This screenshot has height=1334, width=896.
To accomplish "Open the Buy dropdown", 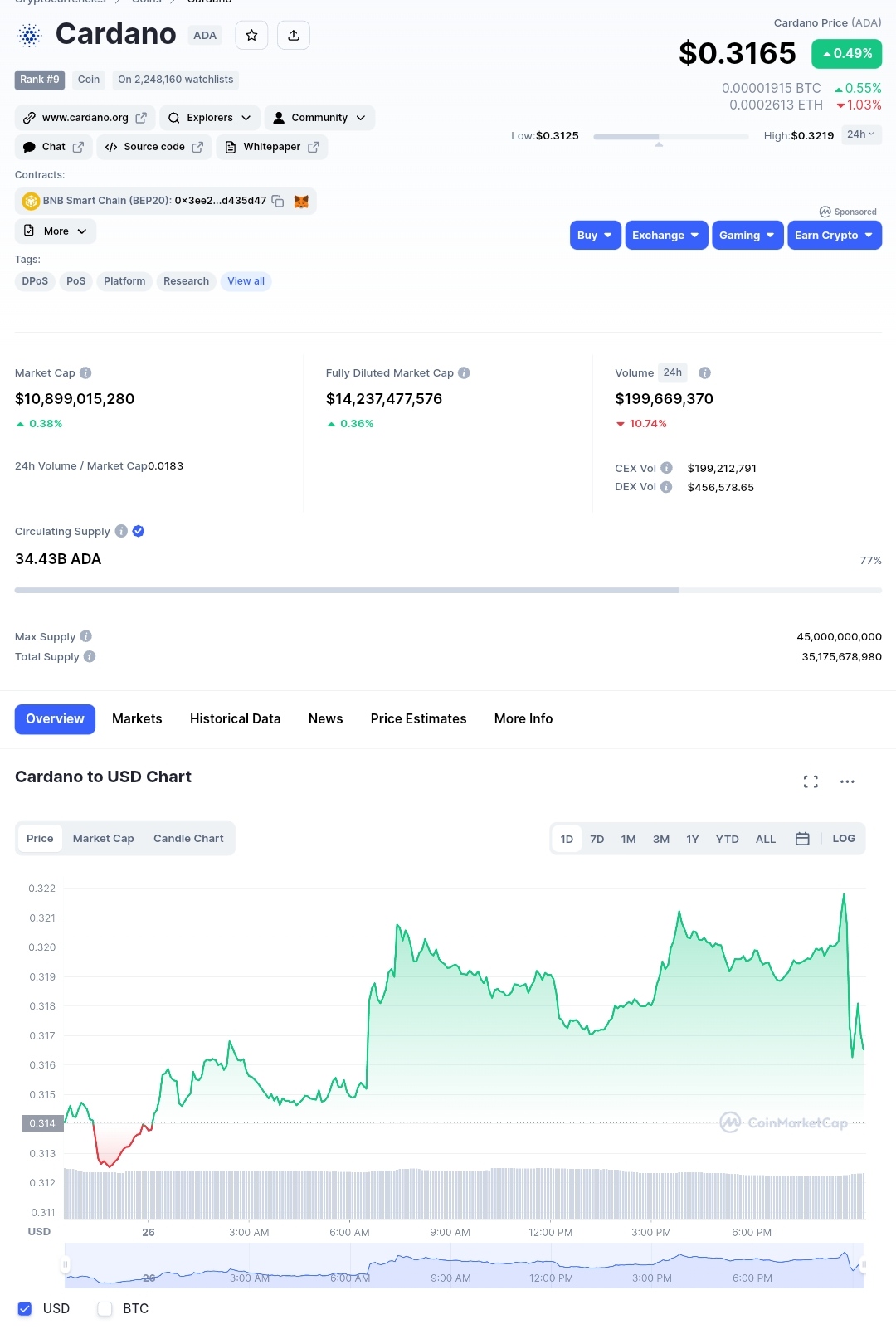I will (x=596, y=236).
